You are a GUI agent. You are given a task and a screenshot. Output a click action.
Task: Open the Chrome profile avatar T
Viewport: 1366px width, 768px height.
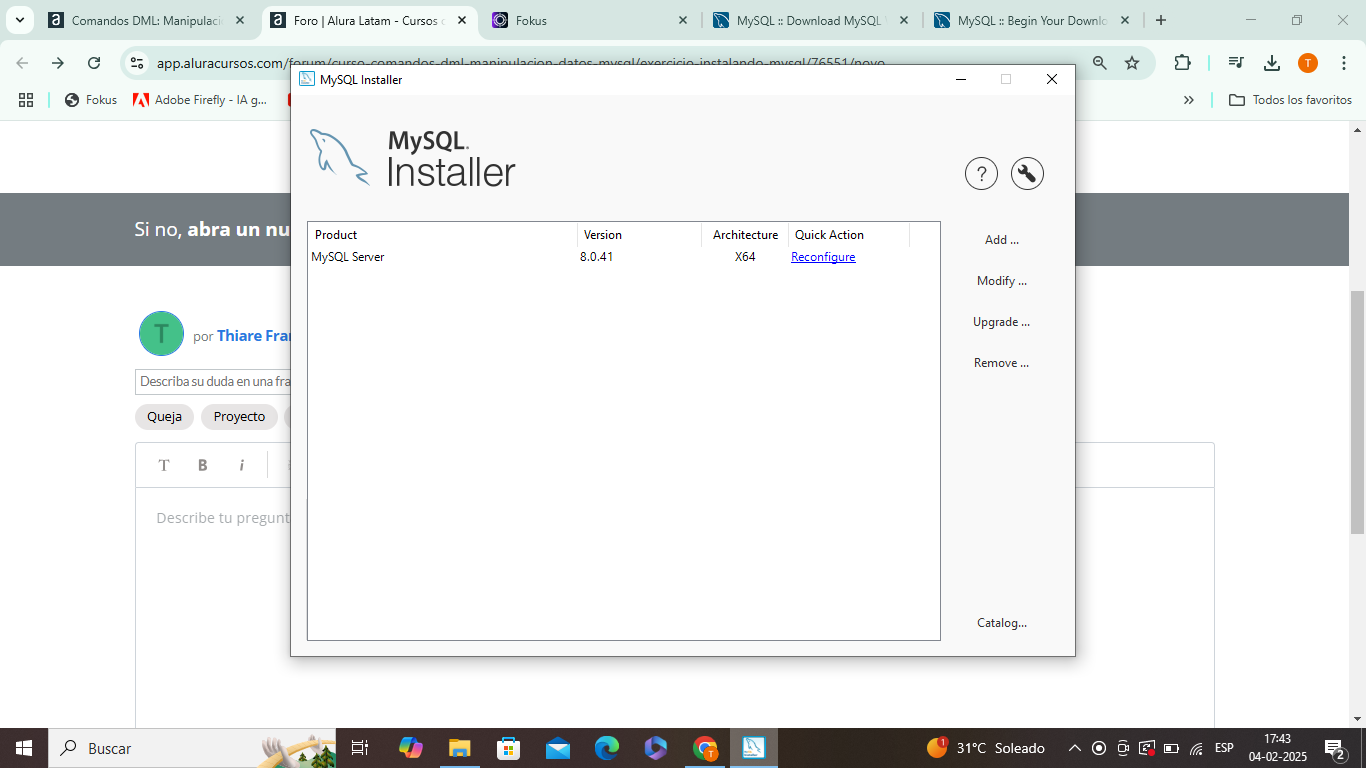[x=1308, y=63]
